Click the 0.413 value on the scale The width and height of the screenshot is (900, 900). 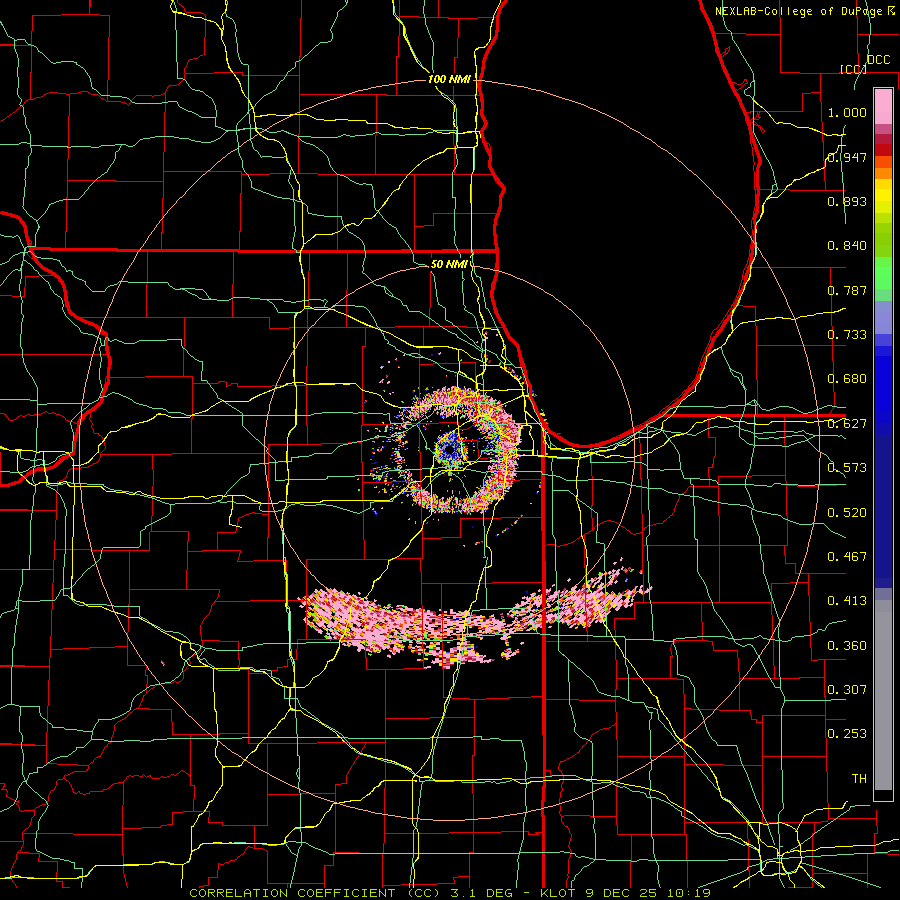[847, 601]
